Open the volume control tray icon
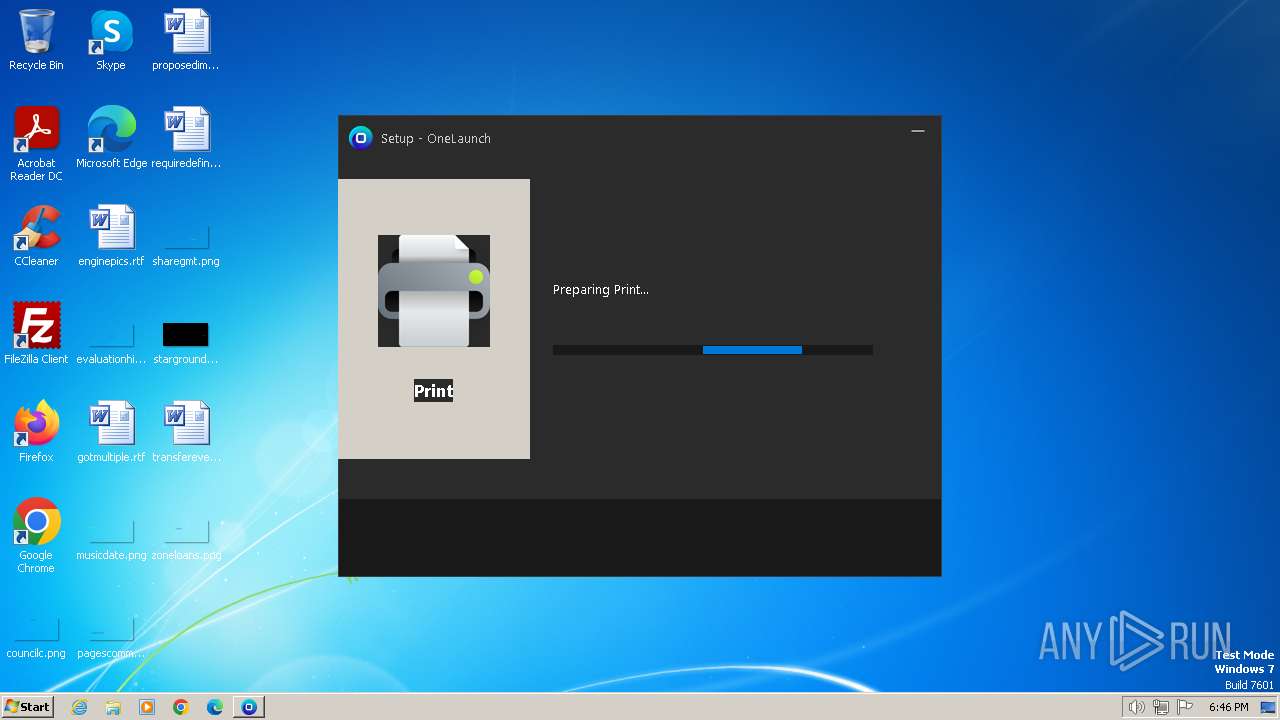The width and height of the screenshot is (1280, 720). 1136,707
